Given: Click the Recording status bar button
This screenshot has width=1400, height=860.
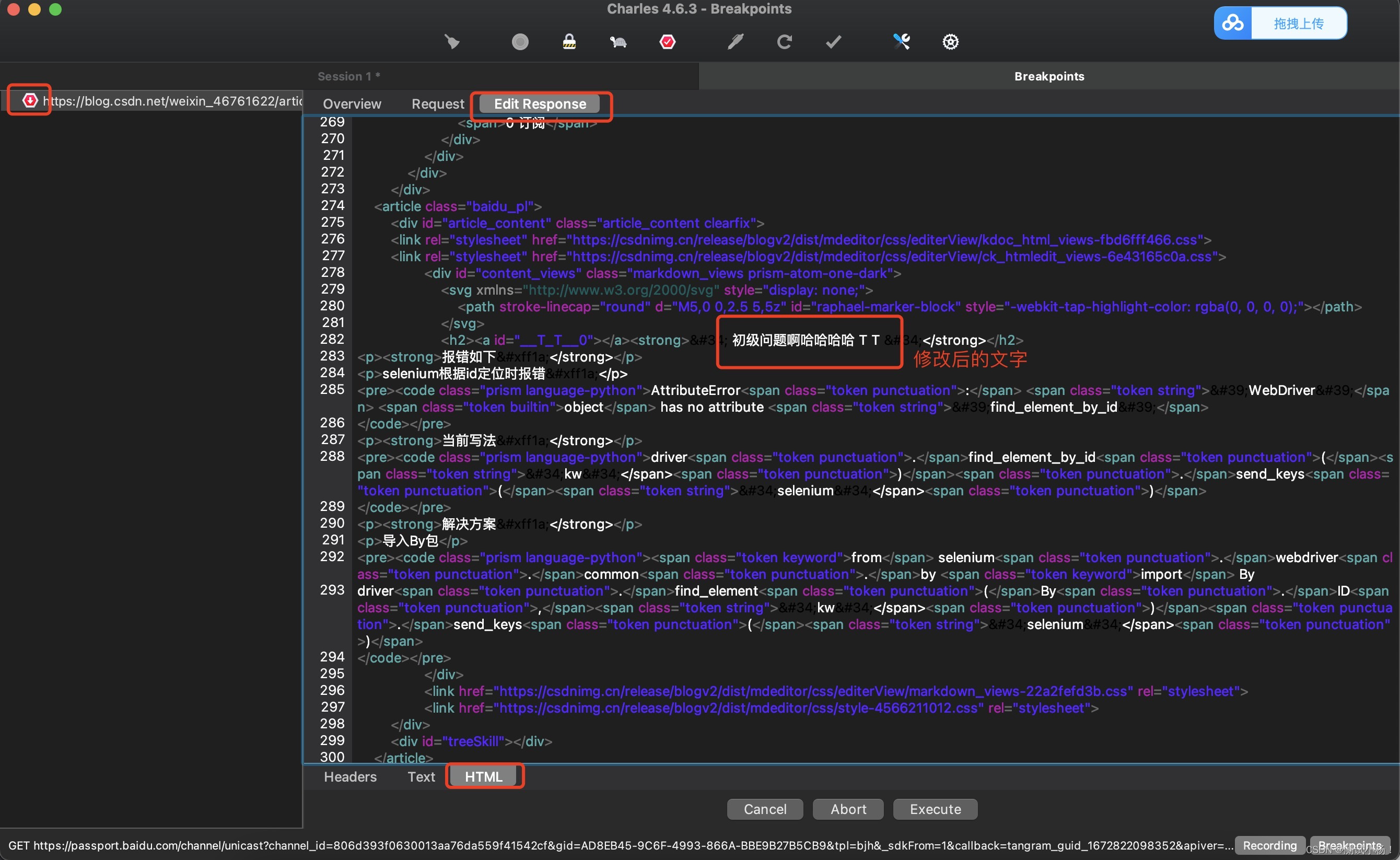Looking at the screenshot, I should pos(1270,846).
